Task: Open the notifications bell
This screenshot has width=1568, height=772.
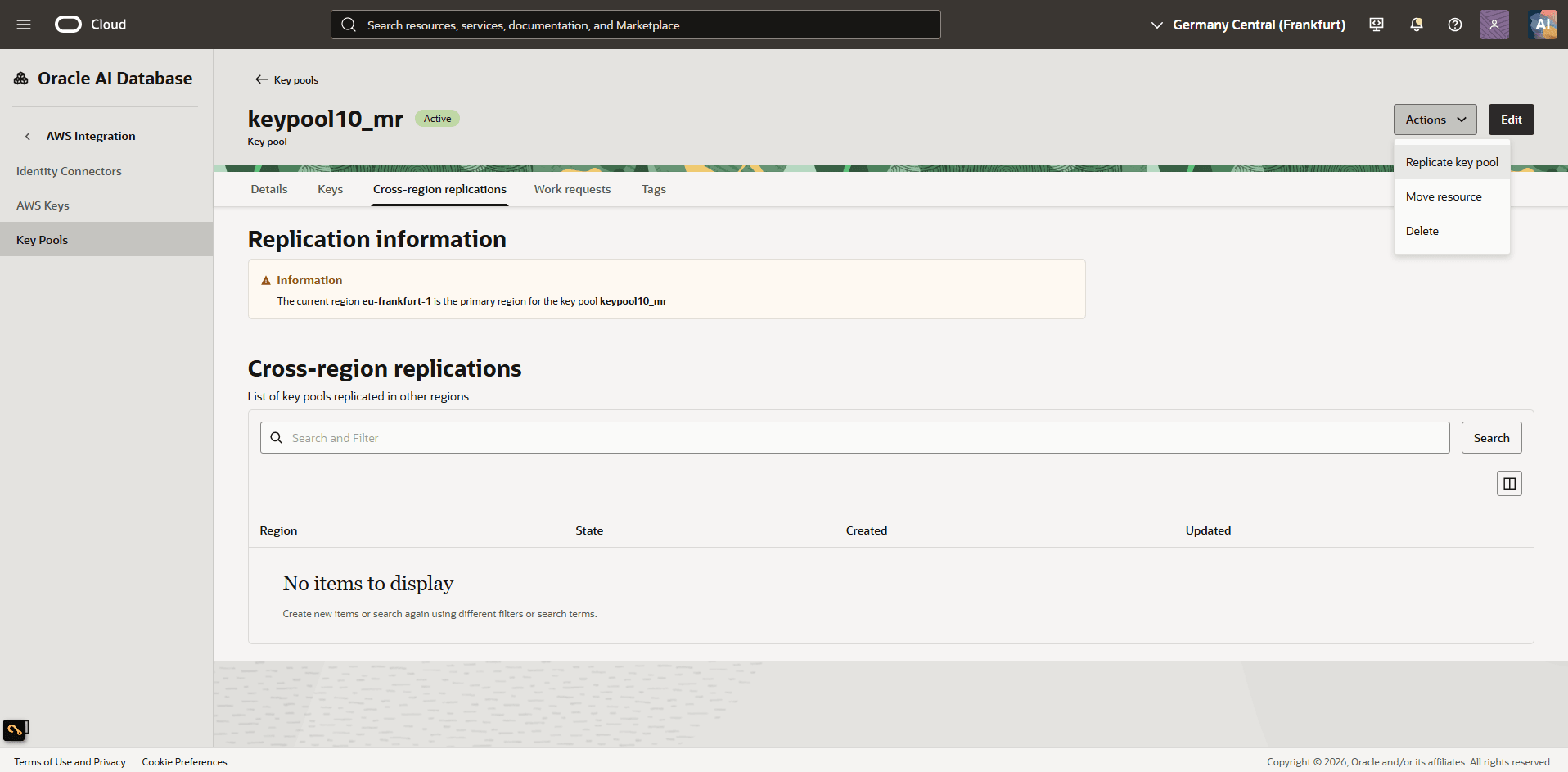Action: (x=1416, y=25)
